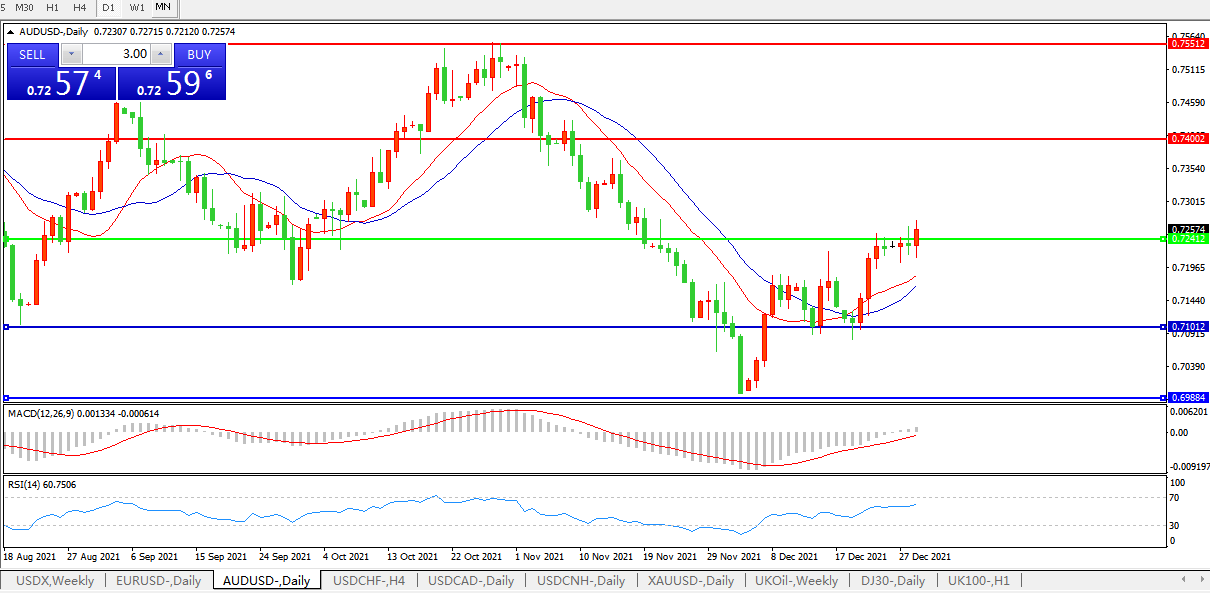Image resolution: width=1210 pixels, height=593 pixels.
Task: Select the W1 weekly timeframe
Action: point(137,7)
